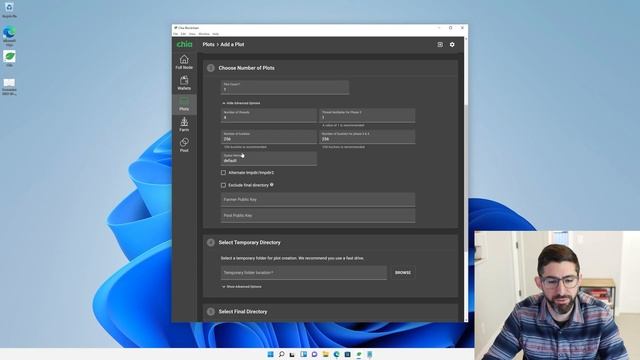
Task: Open the Window menu
Action: tap(204, 34)
